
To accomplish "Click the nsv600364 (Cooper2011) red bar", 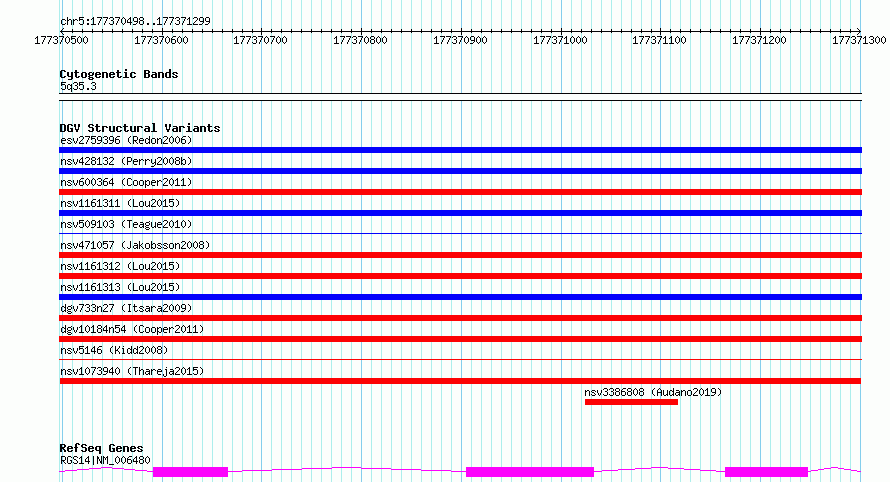I will click(460, 192).
